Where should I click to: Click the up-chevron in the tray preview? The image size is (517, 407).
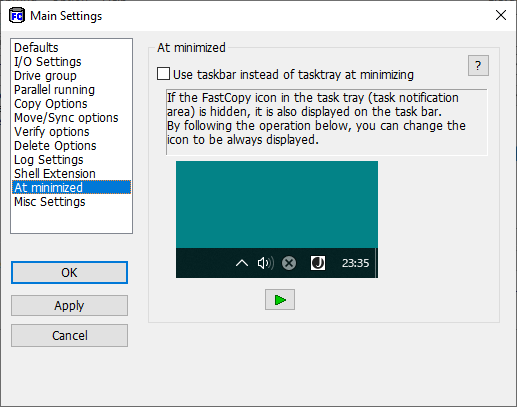242,263
